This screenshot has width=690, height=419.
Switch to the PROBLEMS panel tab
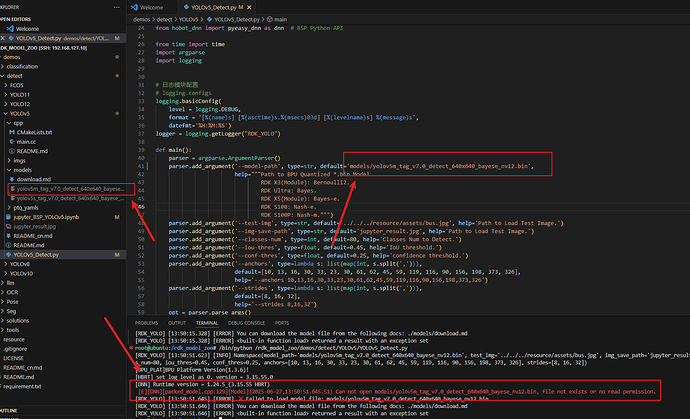147,323
